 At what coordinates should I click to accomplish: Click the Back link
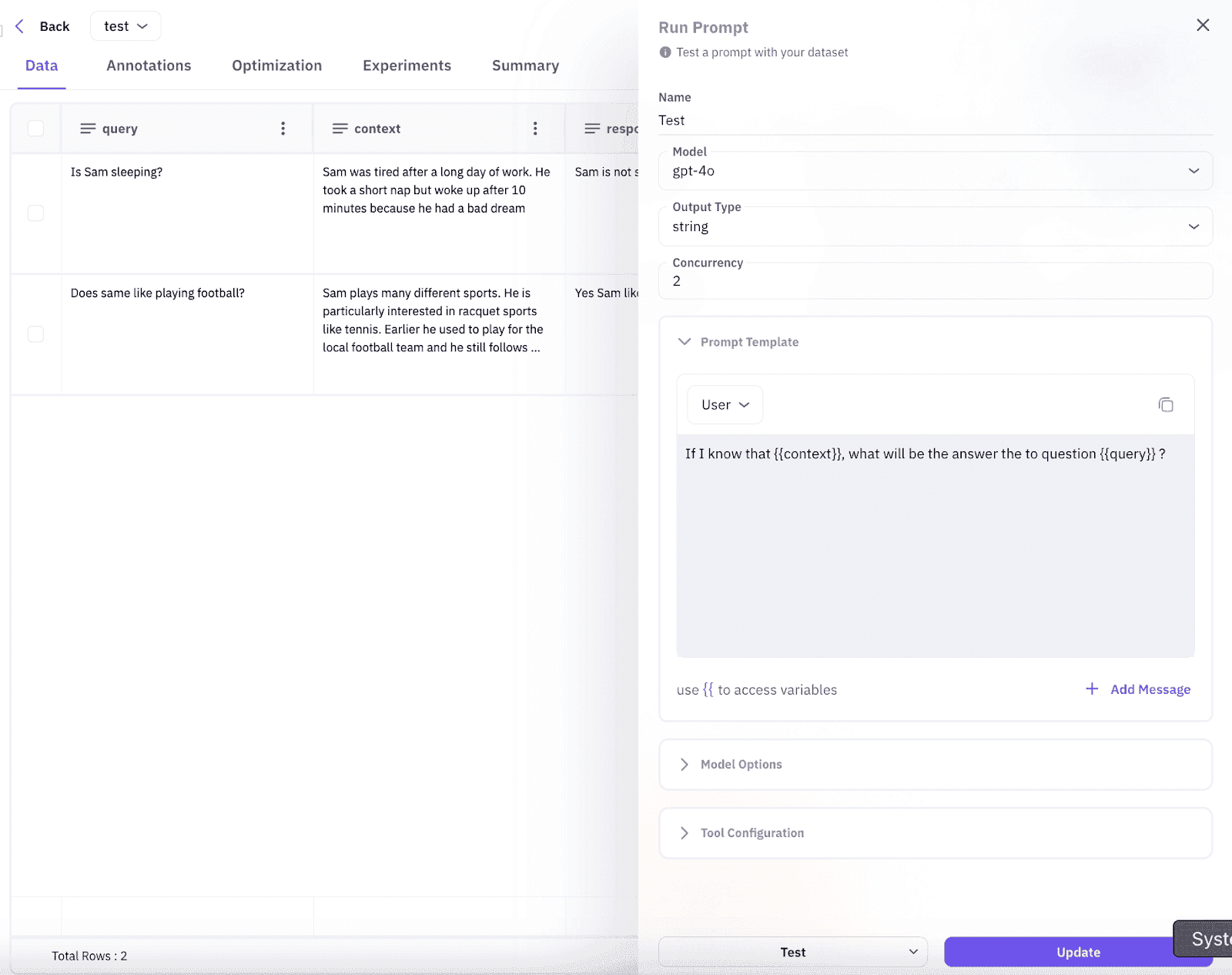[x=55, y=26]
